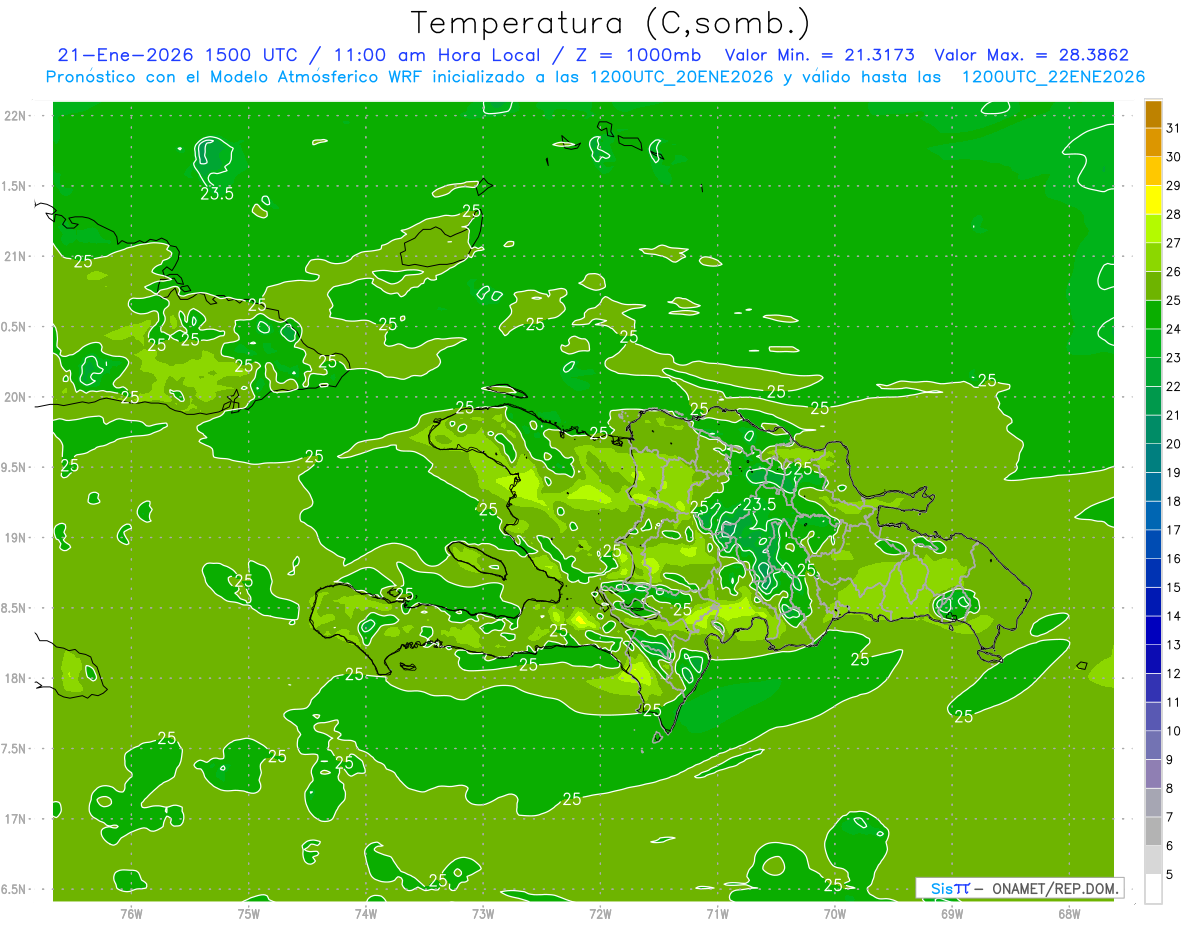
Task: Pick the orange swatch between 30 and 31
Action: tap(1153, 143)
